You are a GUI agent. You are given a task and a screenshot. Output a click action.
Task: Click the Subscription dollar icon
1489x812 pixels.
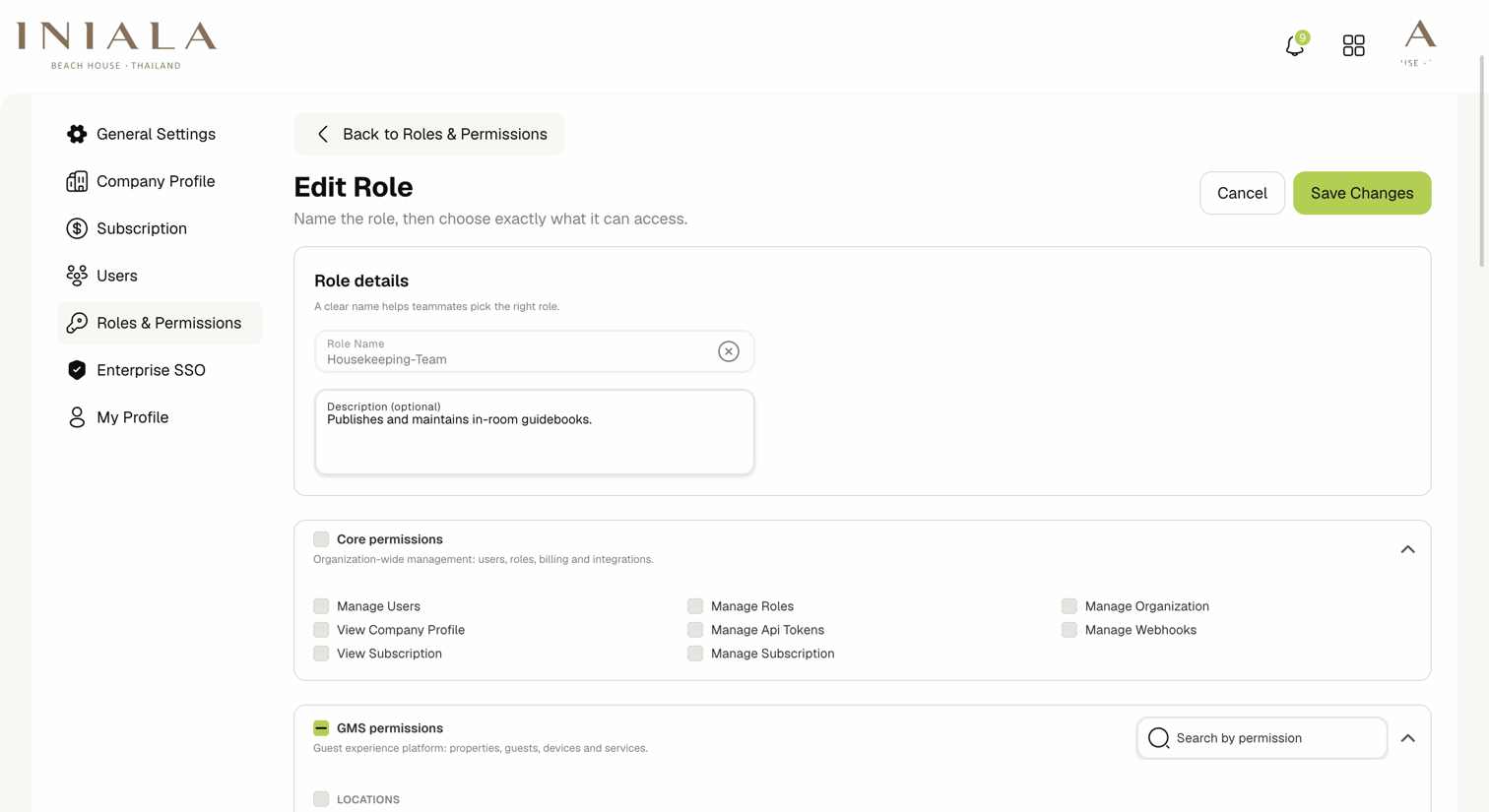pyautogui.click(x=77, y=228)
